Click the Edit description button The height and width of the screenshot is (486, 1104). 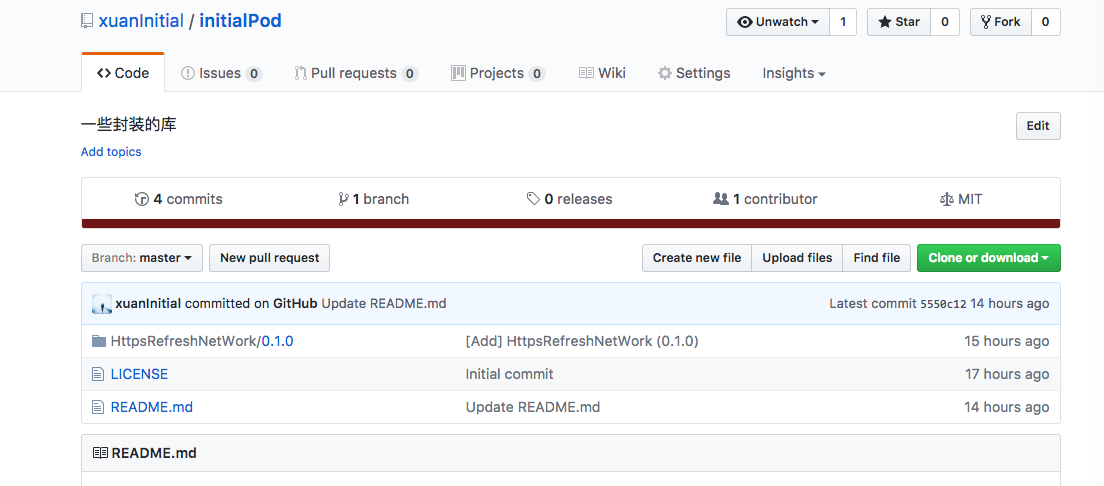[1038, 126]
